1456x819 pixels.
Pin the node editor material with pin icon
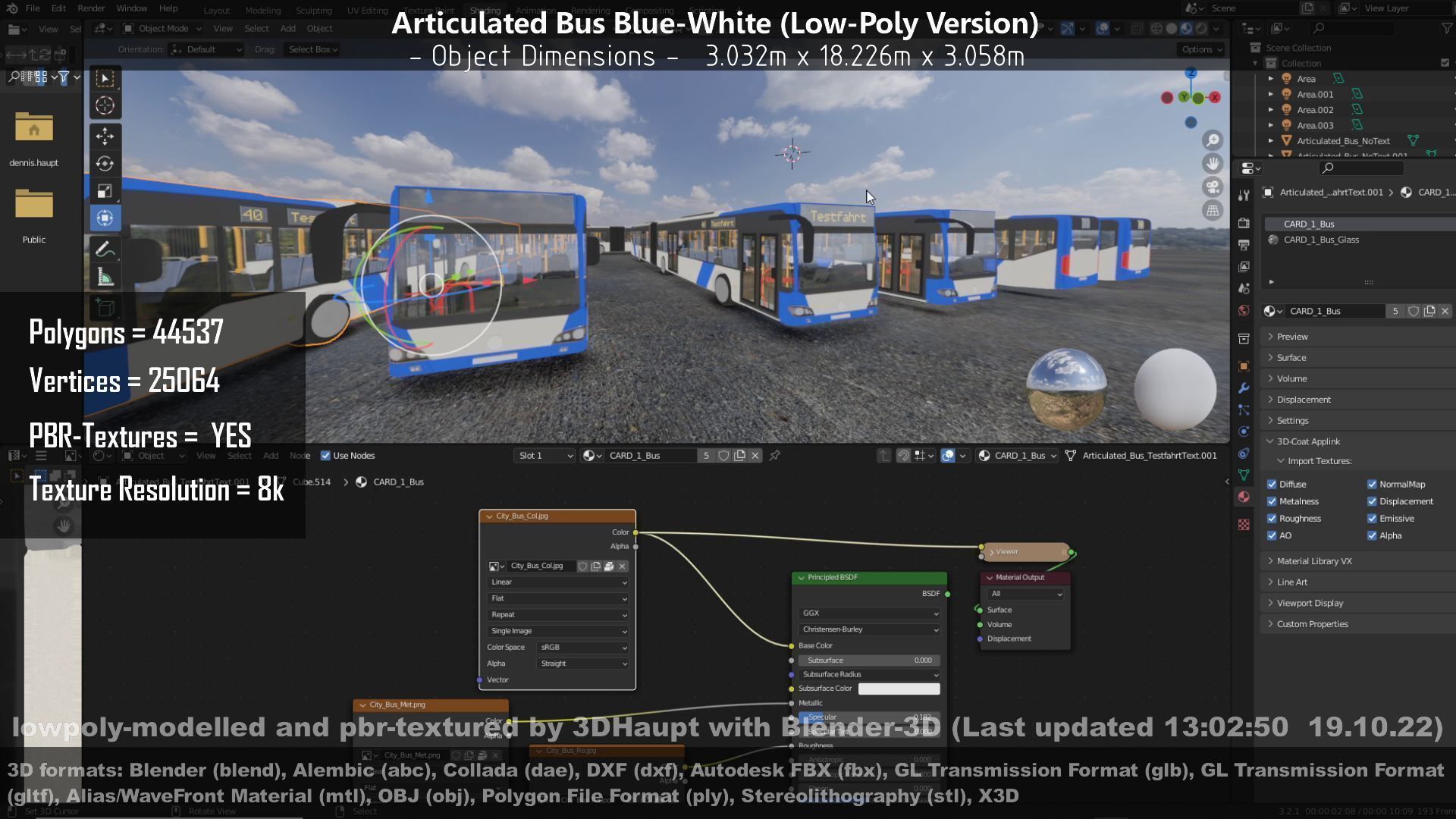point(775,456)
